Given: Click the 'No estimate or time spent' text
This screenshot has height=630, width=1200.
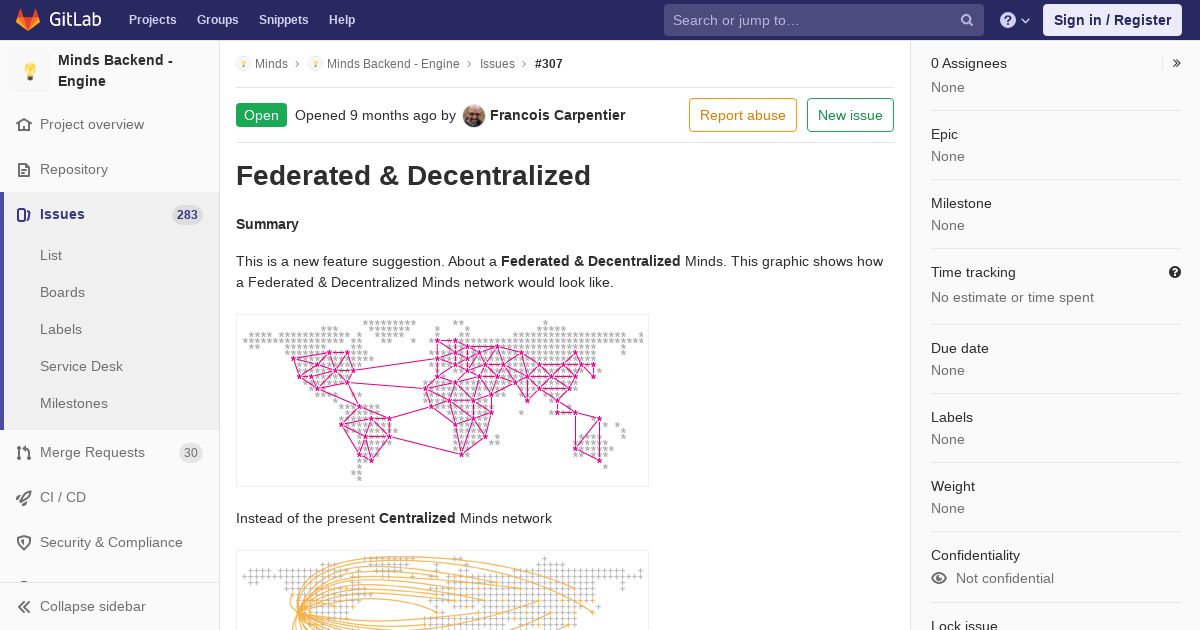Looking at the screenshot, I should point(1012,297).
